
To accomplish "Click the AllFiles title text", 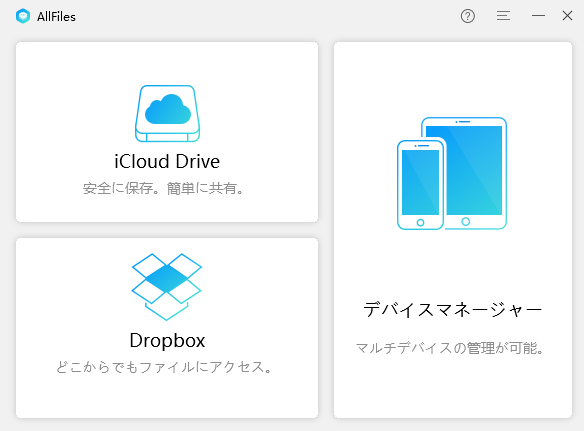I will coord(56,17).
